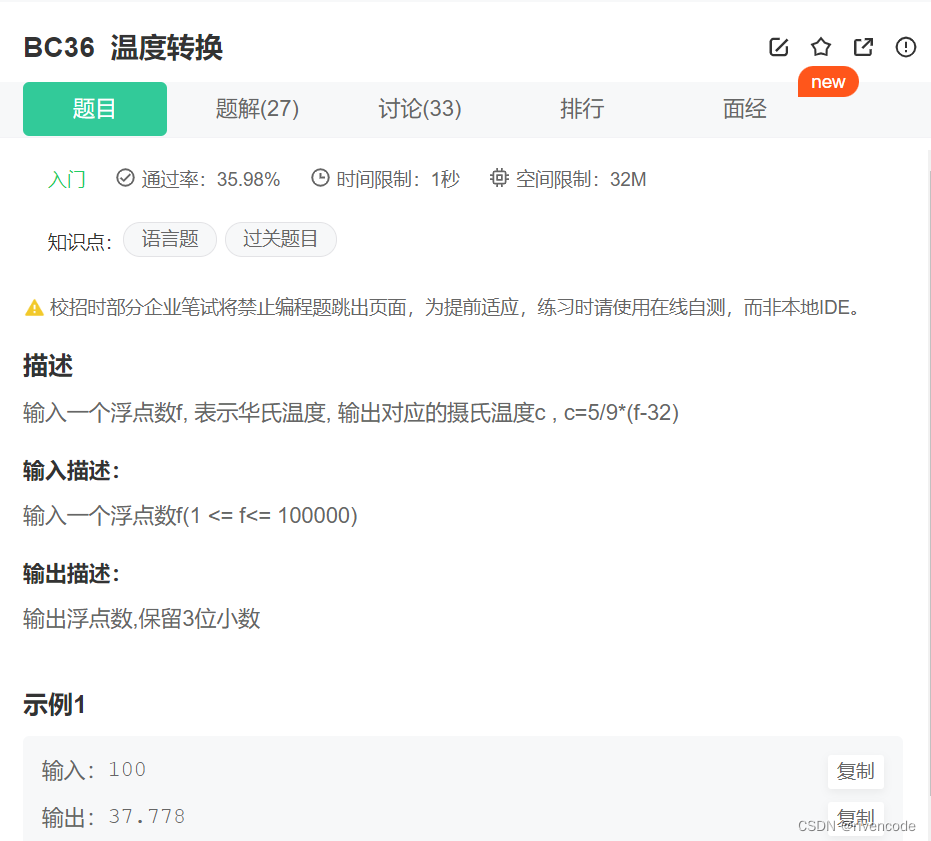Click the 语言题 knowledge tag
Image resolution: width=931 pixels, height=841 pixels.
tap(169, 239)
